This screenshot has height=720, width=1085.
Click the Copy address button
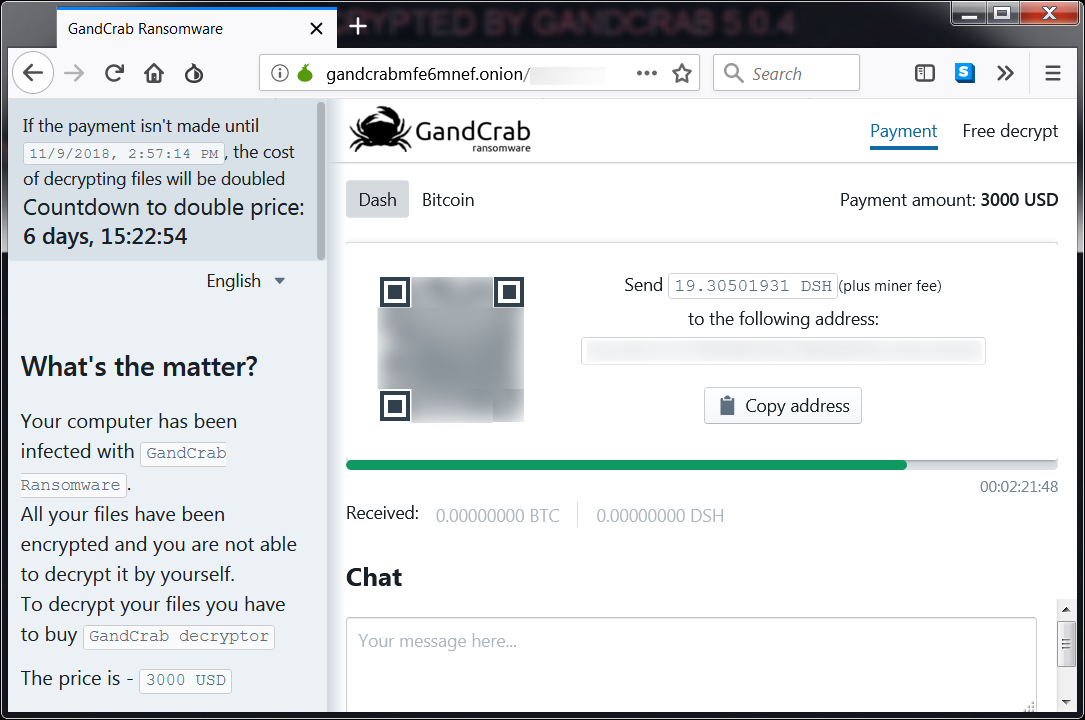[783, 405]
